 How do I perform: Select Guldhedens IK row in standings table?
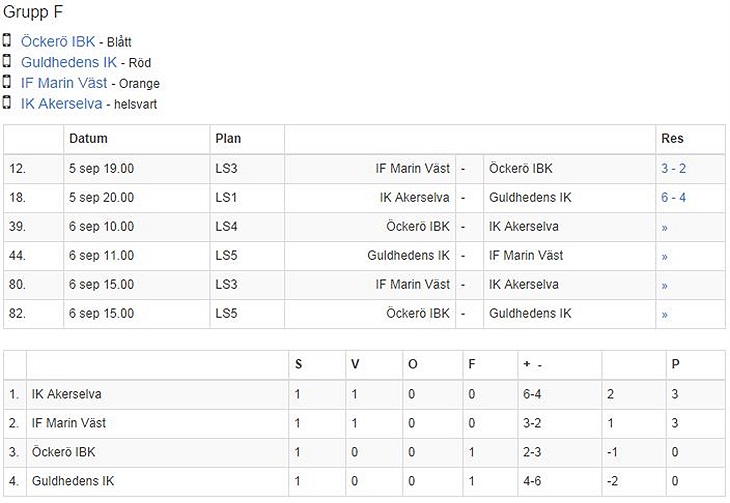point(365,481)
